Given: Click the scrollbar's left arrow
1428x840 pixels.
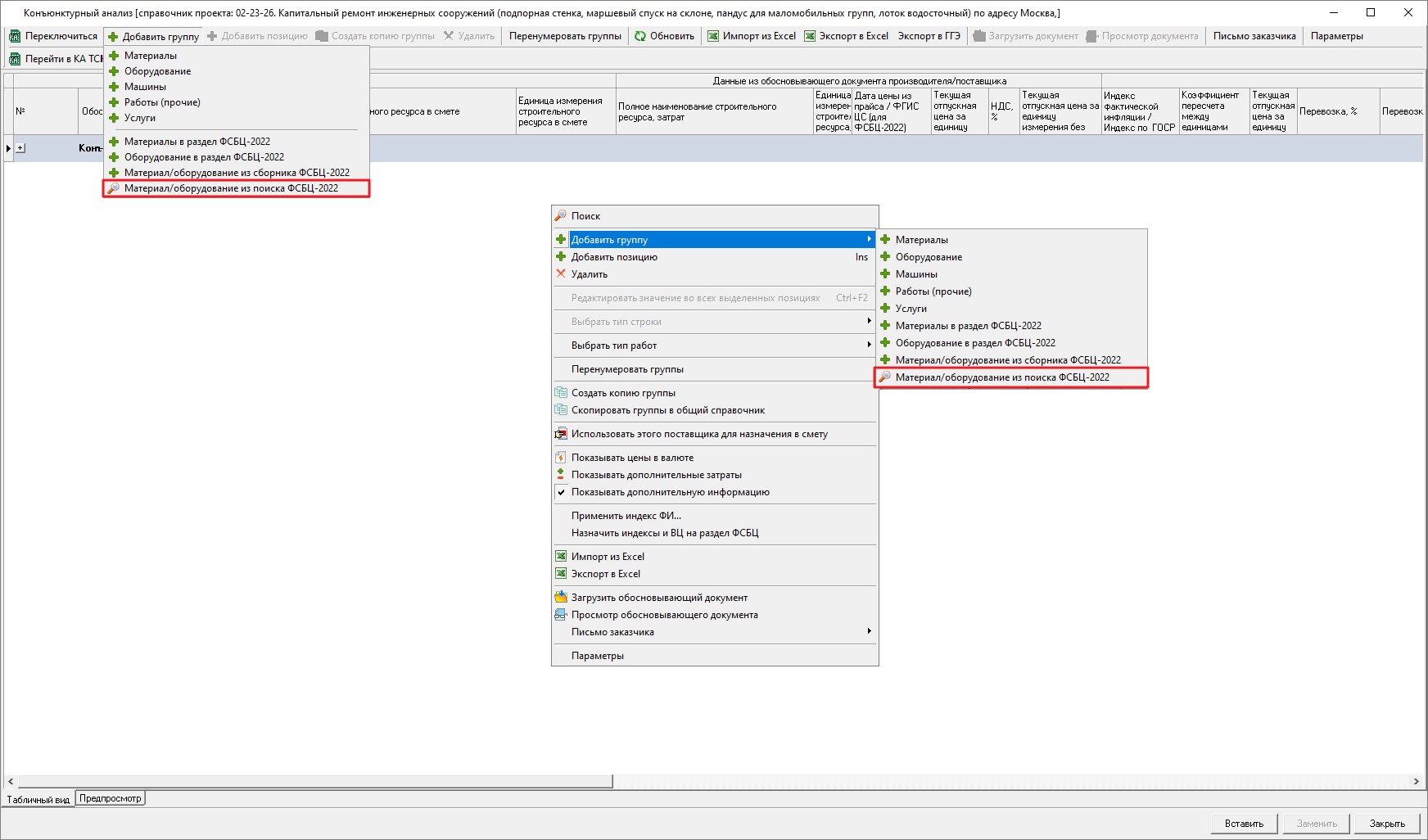Looking at the screenshot, I should point(10,782).
